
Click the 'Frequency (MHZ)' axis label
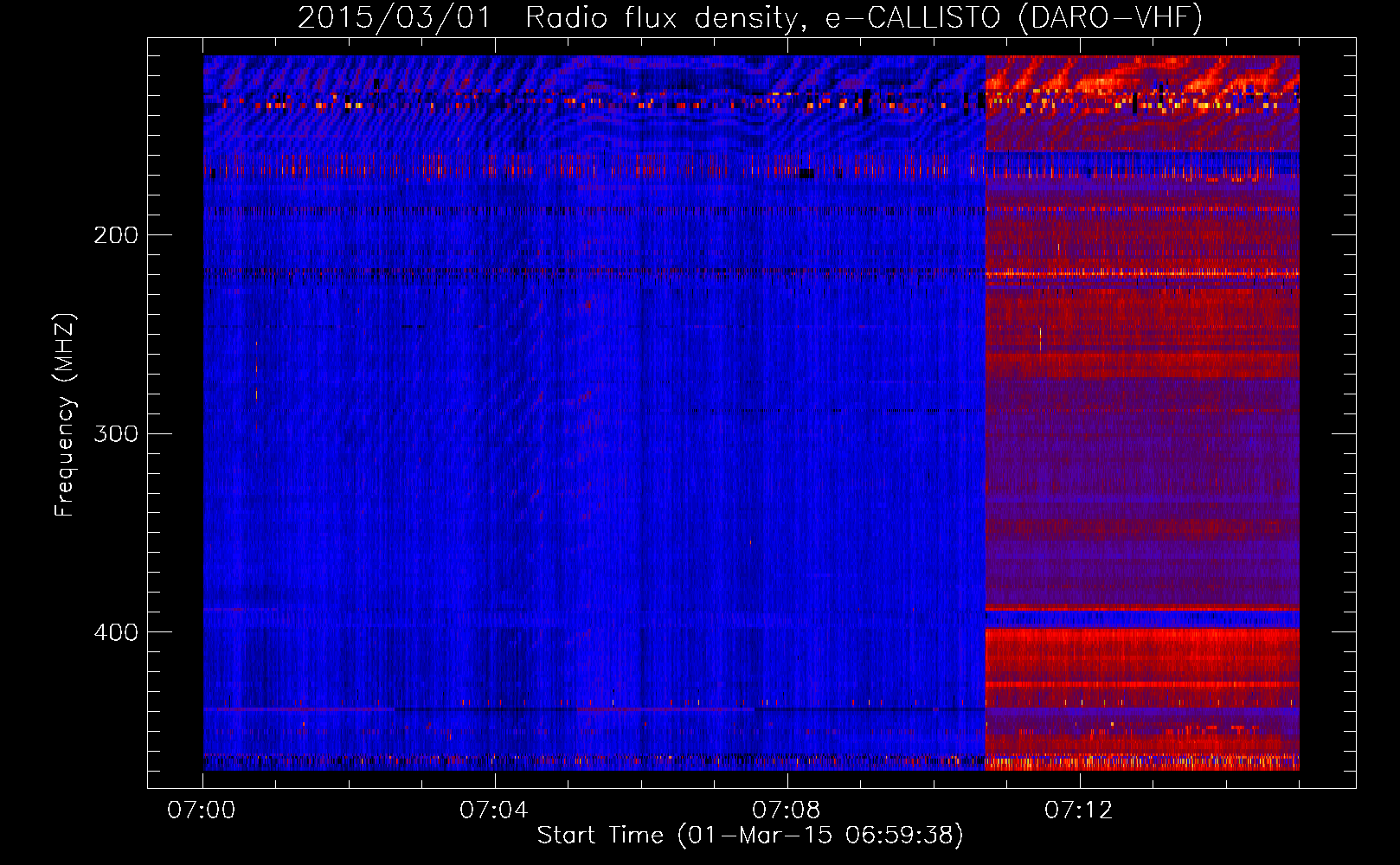(x=65, y=414)
